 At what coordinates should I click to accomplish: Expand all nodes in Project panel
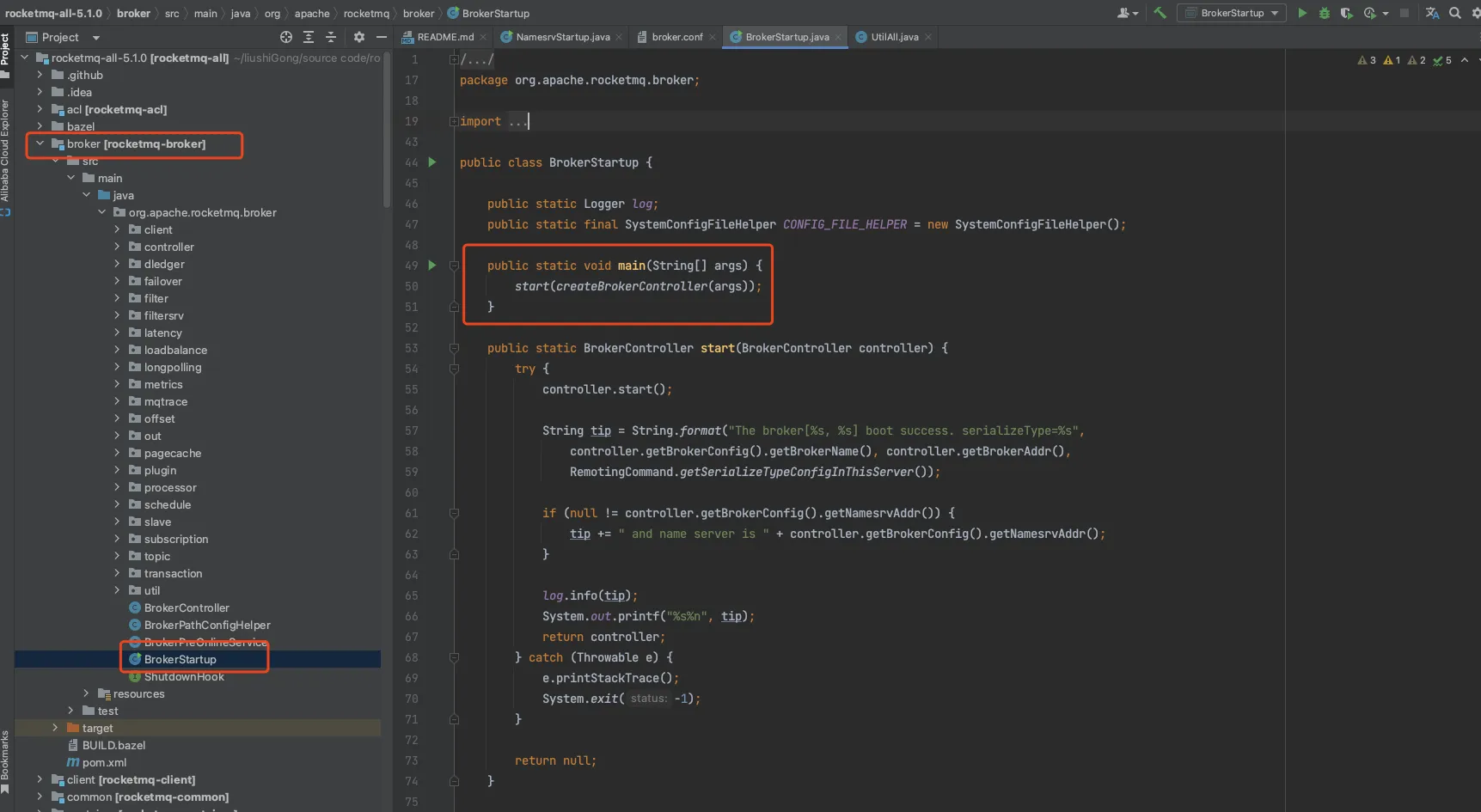pos(309,37)
